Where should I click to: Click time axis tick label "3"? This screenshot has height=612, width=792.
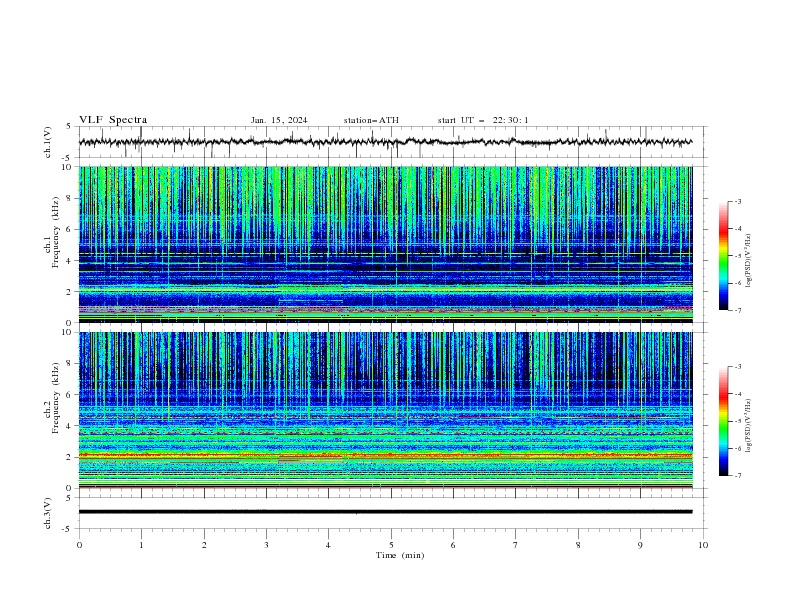coord(266,545)
